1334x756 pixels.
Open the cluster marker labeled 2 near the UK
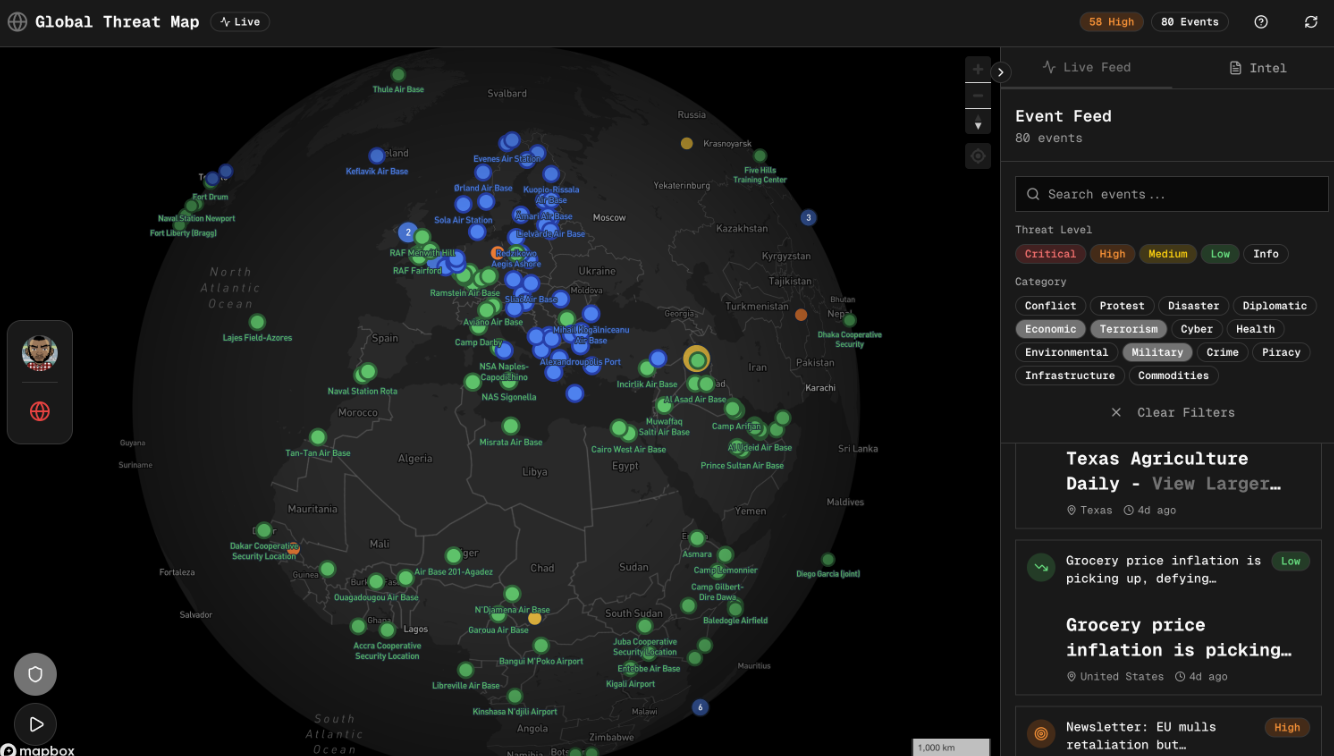[408, 232]
